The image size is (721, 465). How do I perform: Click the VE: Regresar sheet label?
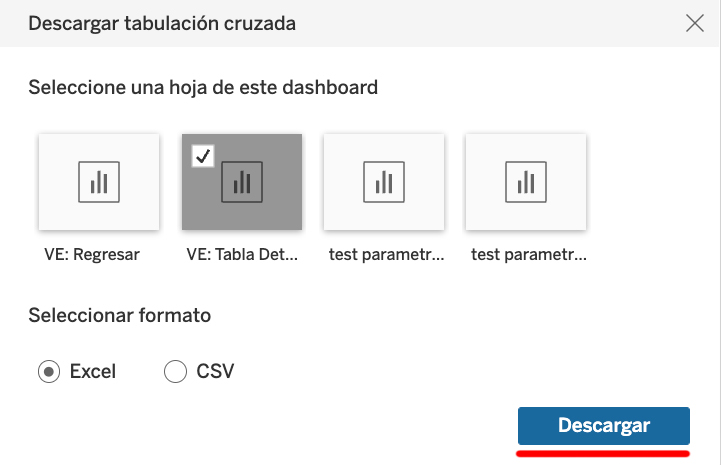[92, 254]
